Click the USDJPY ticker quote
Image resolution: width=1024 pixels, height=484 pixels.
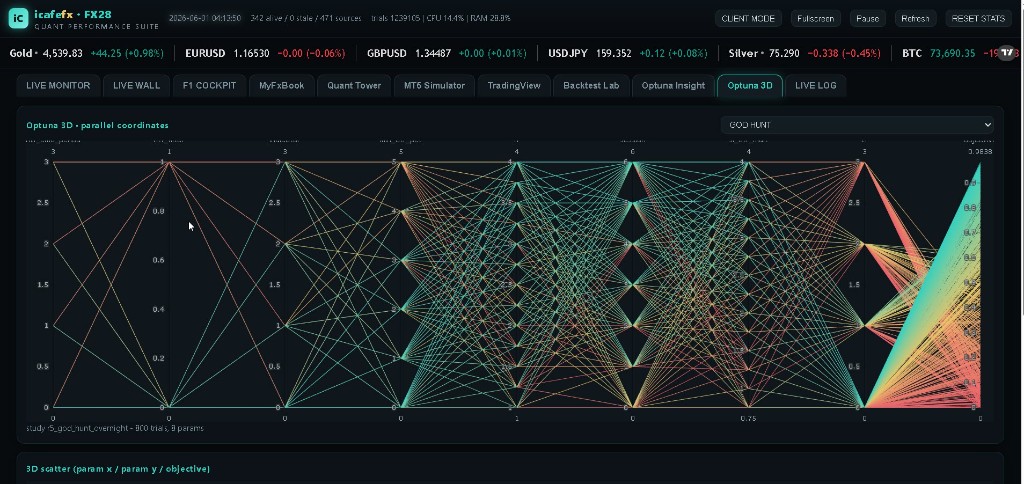click(628, 54)
